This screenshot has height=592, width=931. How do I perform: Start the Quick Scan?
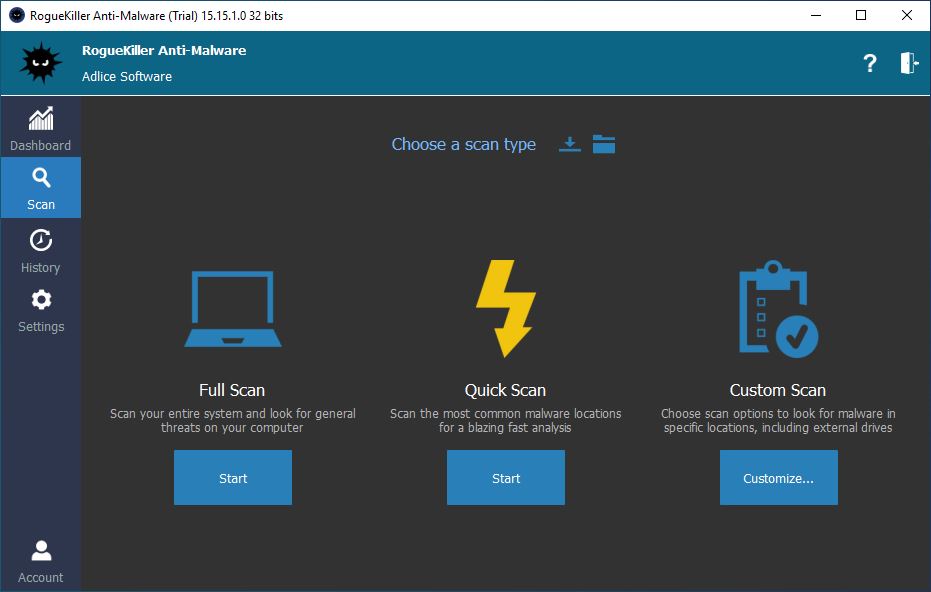[x=506, y=477]
